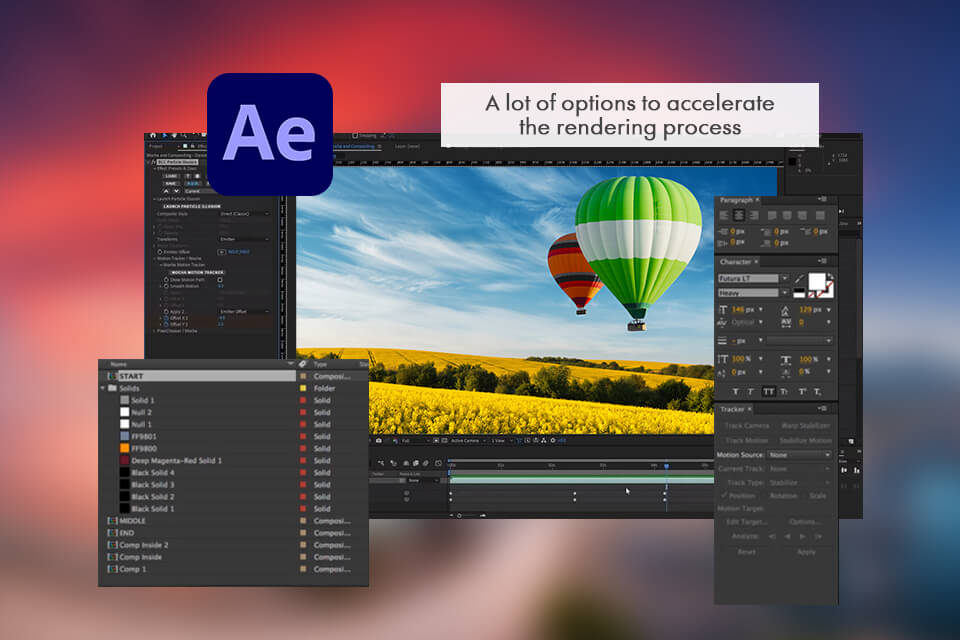Click the START composition icon

(x=112, y=376)
